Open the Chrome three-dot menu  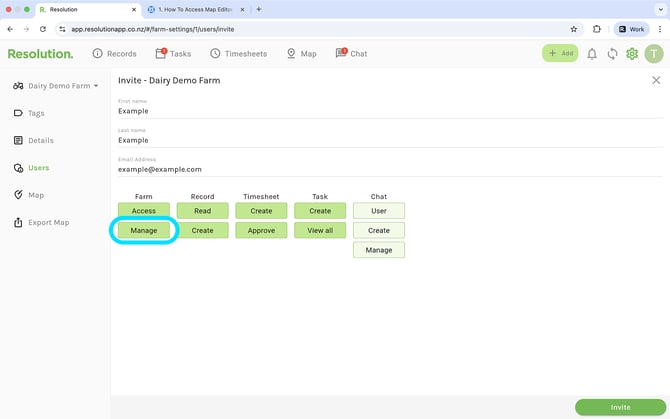point(660,29)
